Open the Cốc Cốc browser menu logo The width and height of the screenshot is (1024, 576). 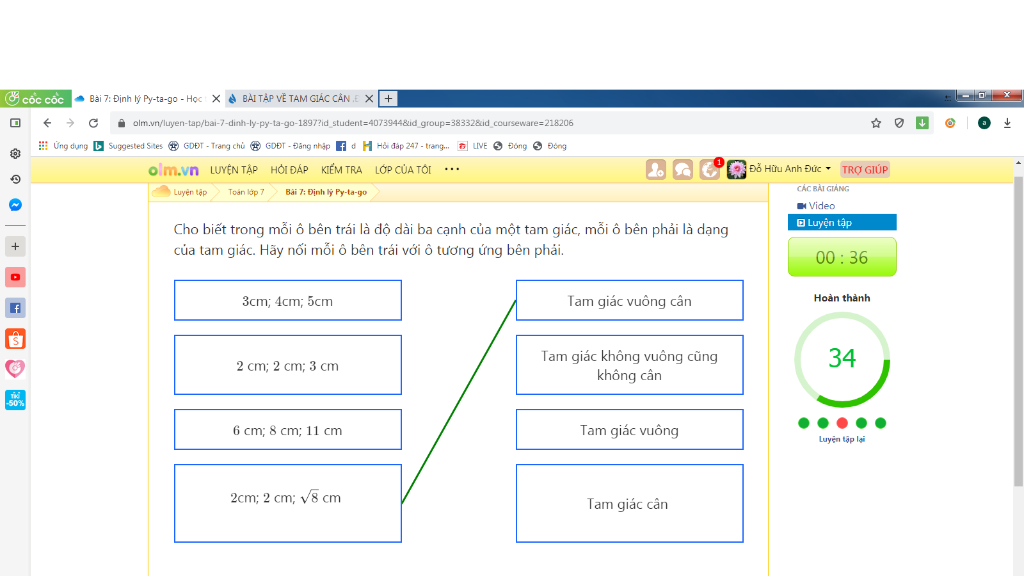[x=35, y=99]
